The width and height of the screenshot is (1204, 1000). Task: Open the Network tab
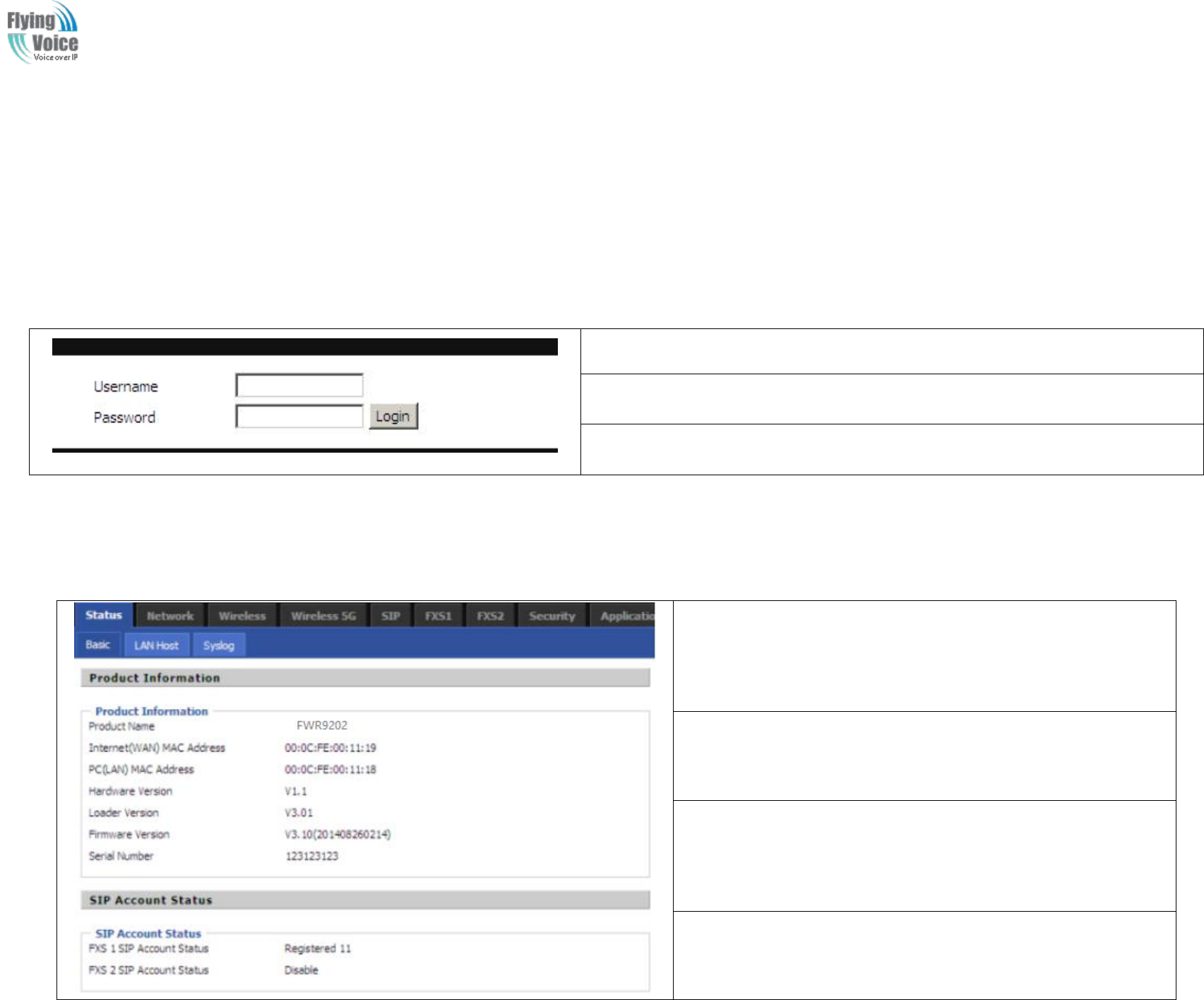170,616
